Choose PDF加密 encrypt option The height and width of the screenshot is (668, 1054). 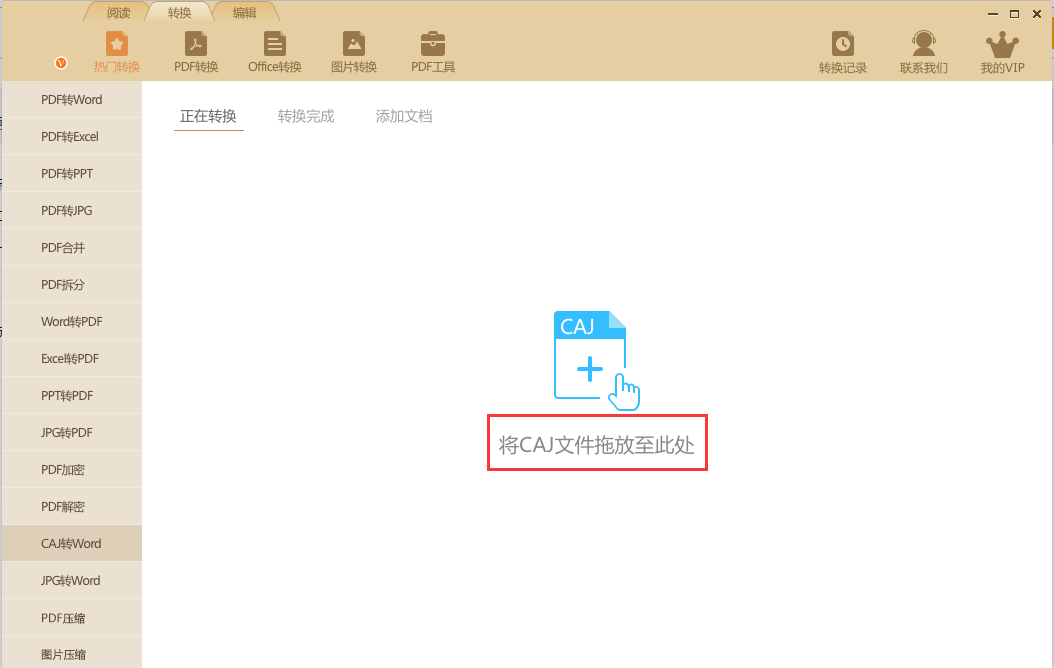(x=72, y=469)
